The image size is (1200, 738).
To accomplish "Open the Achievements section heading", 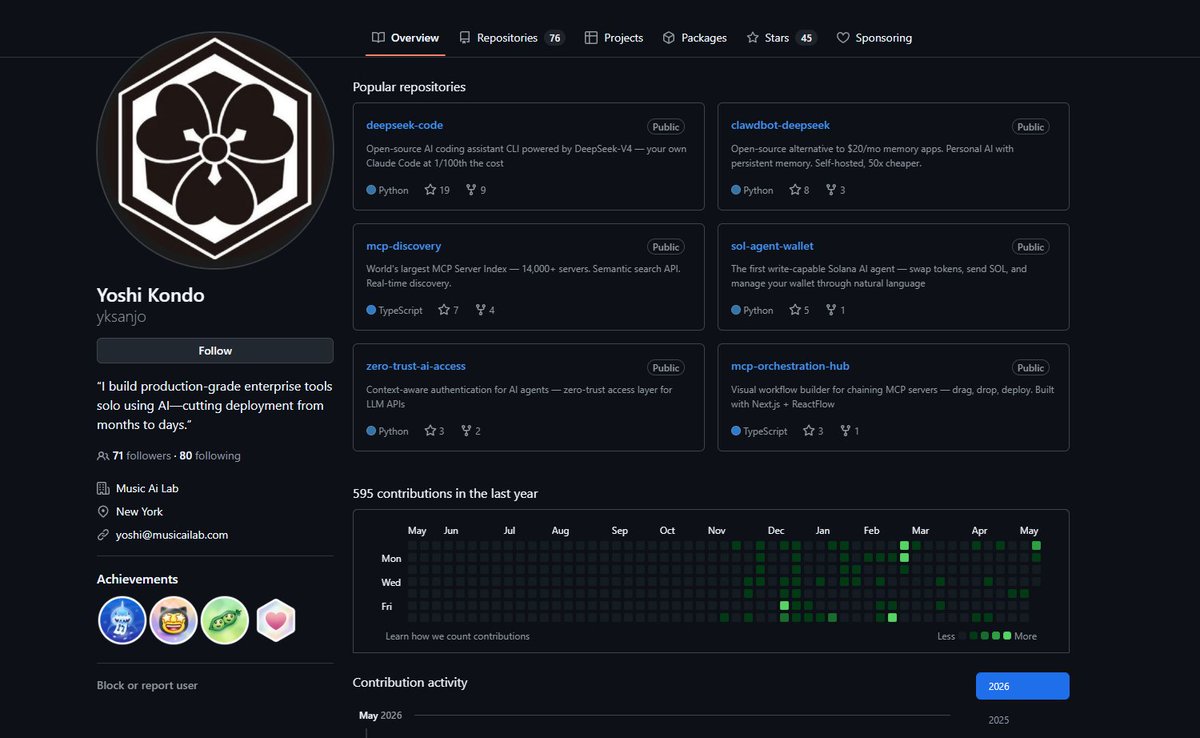I will click(x=137, y=579).
